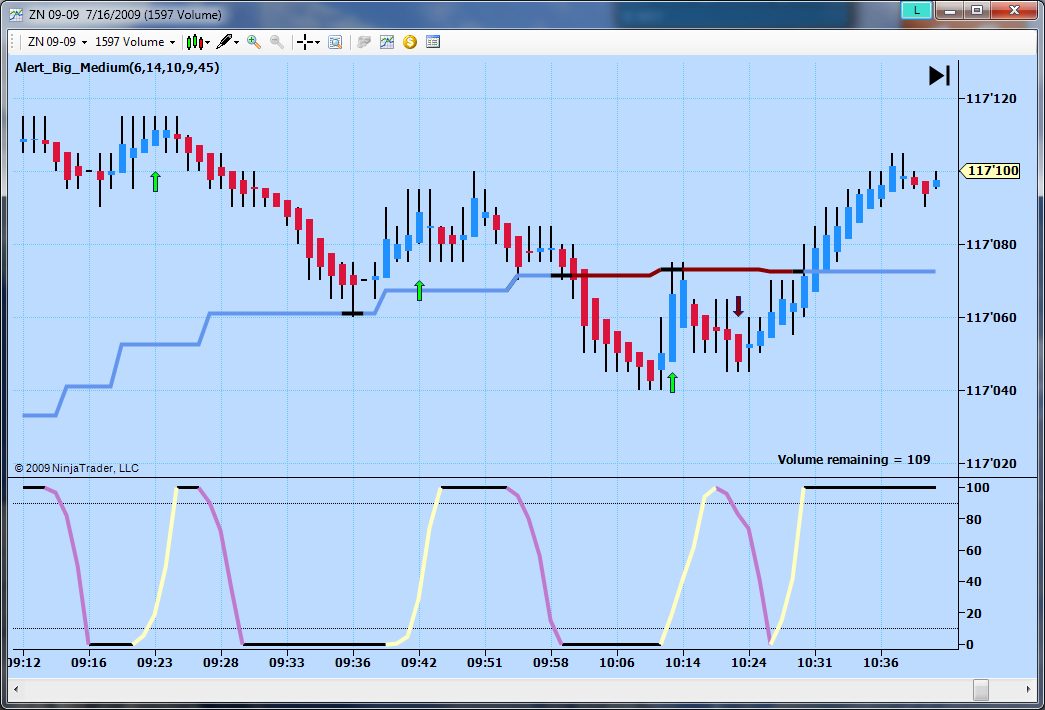Expand the drawing tools dropdown arrow
The height and width of the screenshot is (710, 1045).
click(237, 43)
